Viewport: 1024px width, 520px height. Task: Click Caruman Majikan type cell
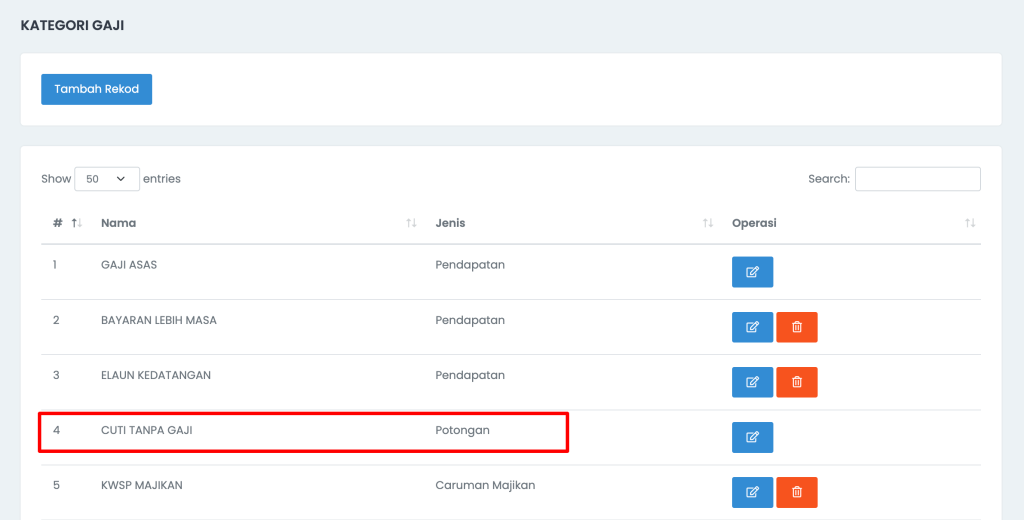(485, 485)
